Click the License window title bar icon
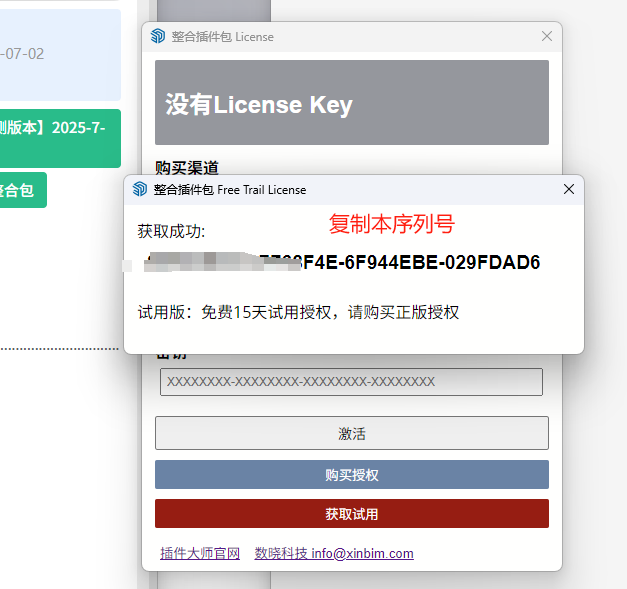 pyautogui.click(x=158, y=37)
